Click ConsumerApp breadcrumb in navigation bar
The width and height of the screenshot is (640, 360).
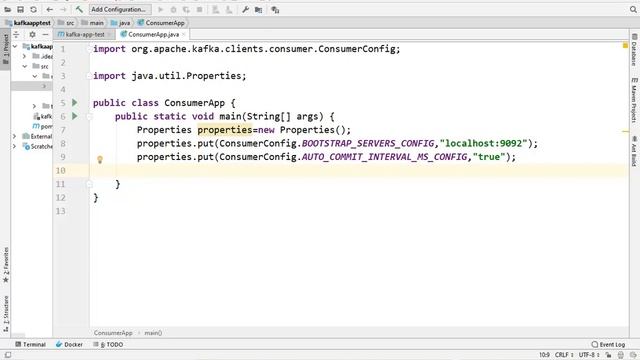pyautogui.click(x=161, y=23)
